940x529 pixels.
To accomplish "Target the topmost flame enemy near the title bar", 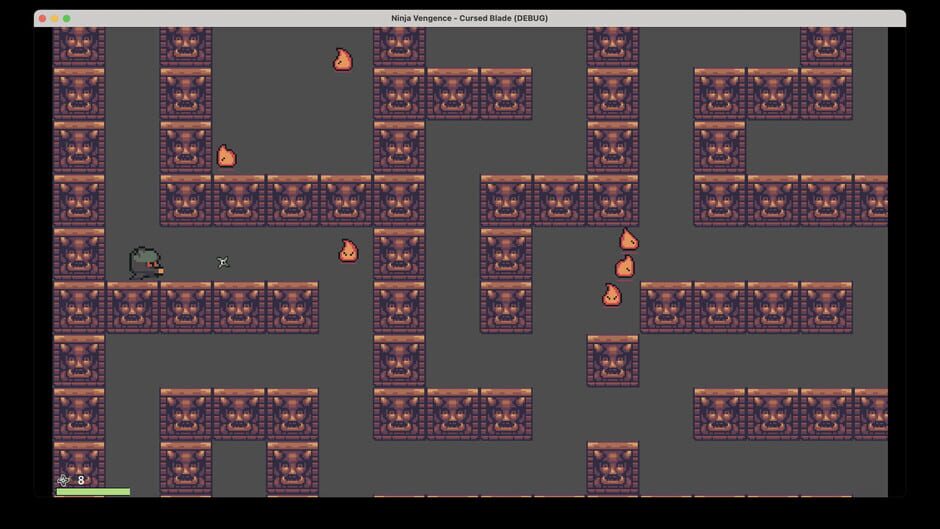I will click(343, 60).
